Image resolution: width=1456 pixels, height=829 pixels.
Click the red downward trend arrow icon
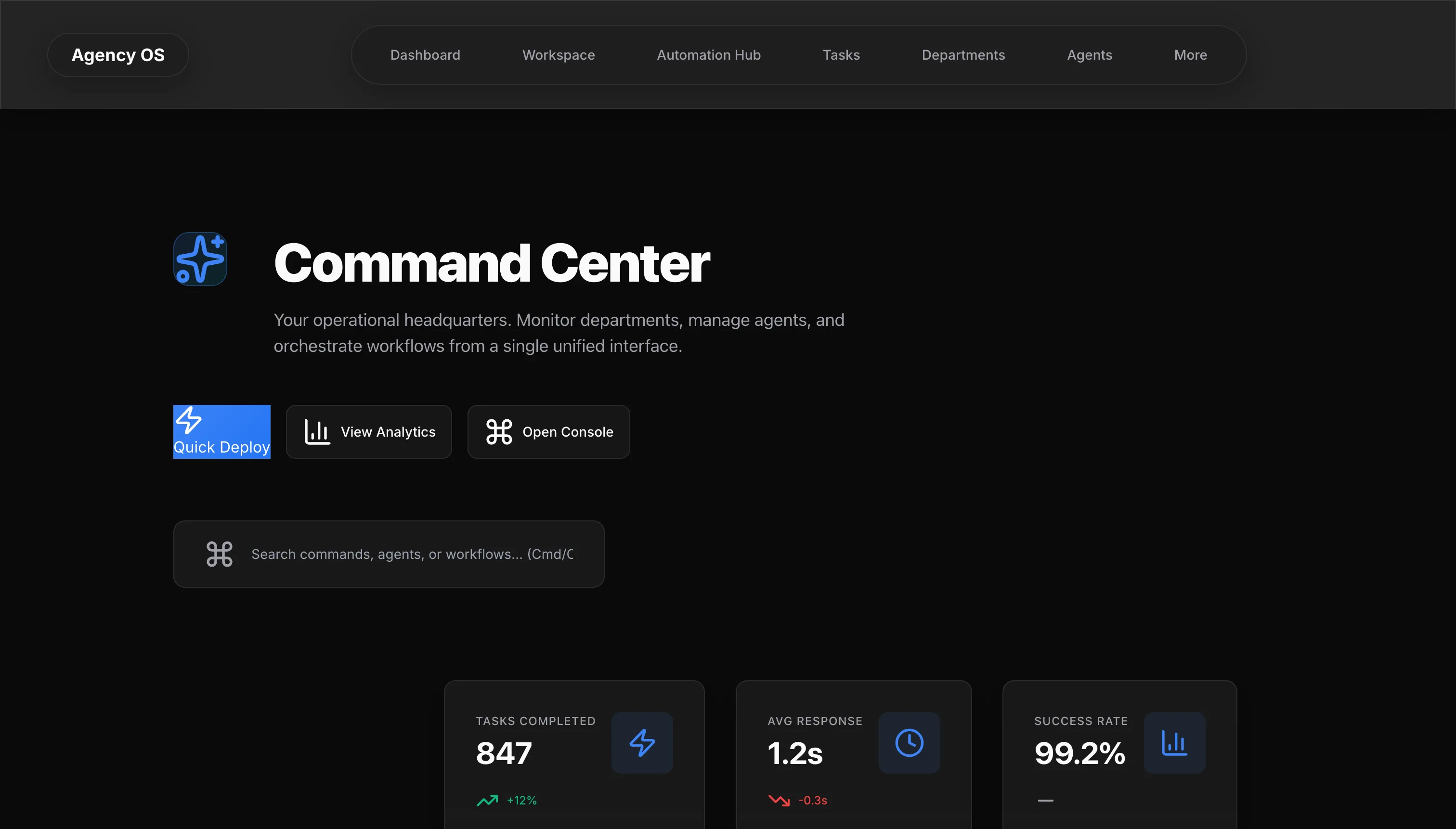[779, 800]
